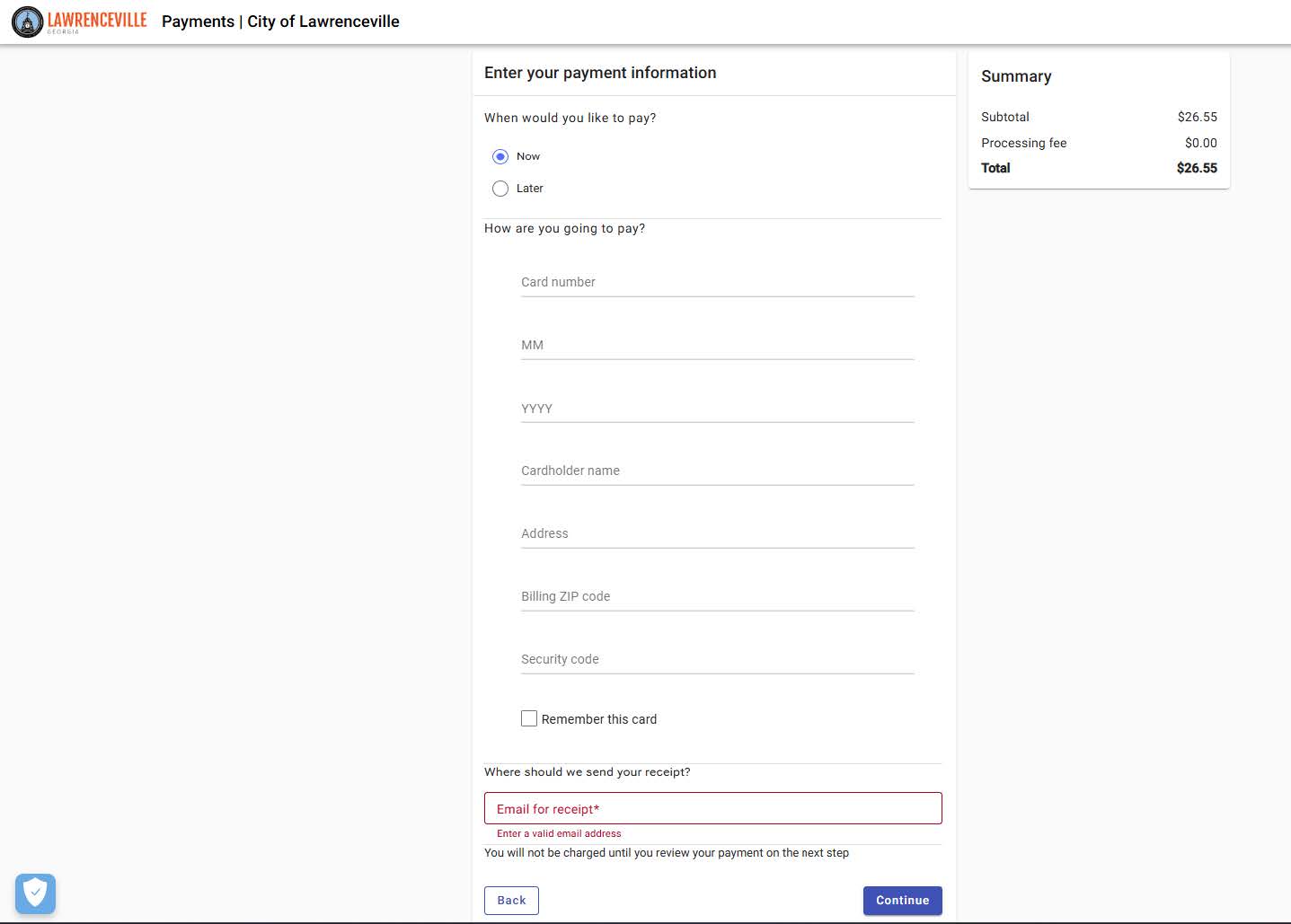The image size is (1291, 924).
Task: Click the orange Lawrenceville wordmark
Action: coord(94,18)
